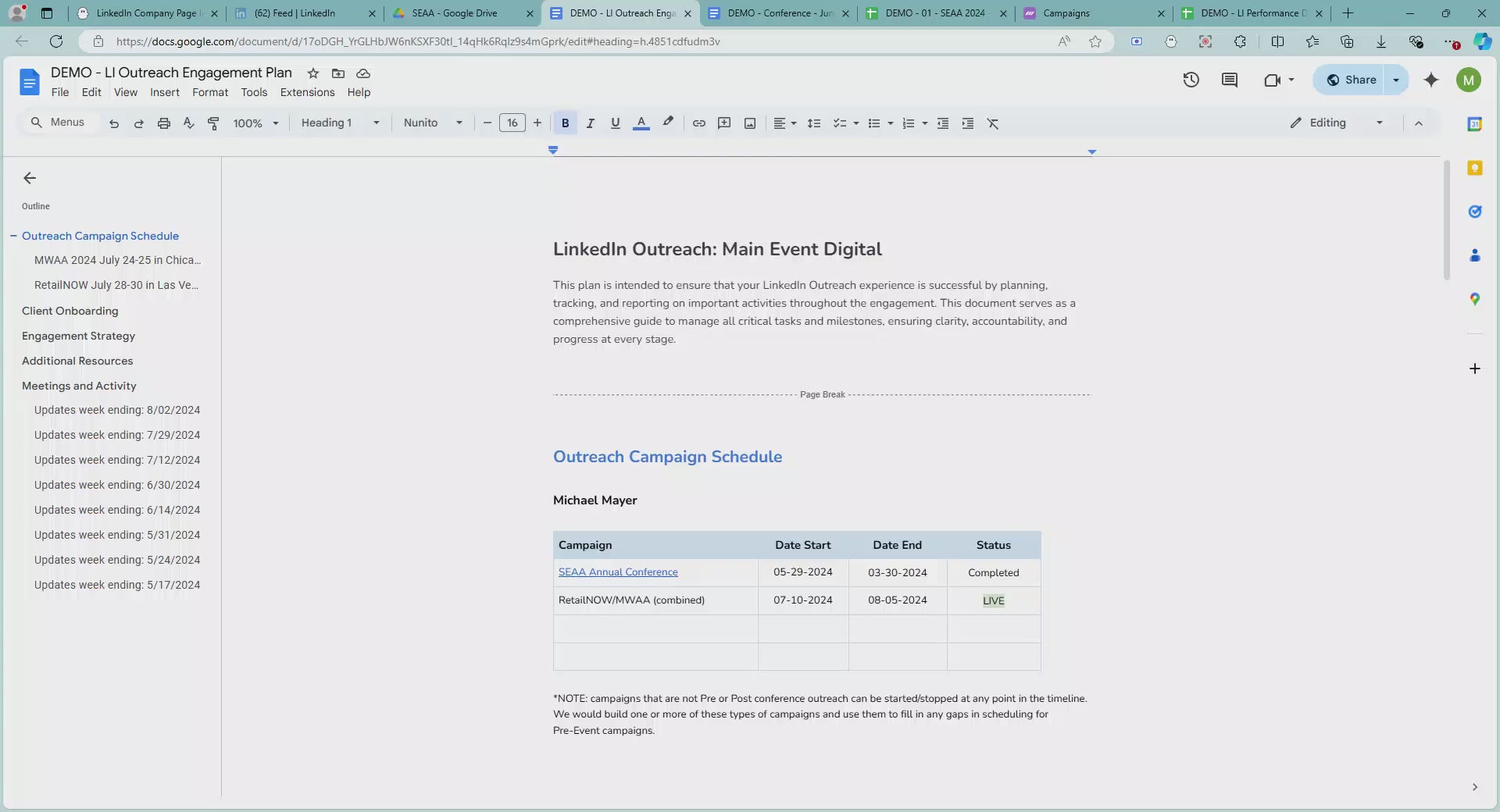Search the Menus box
This screenshot has width=1500, height=812.
click(x=59, y=123)
